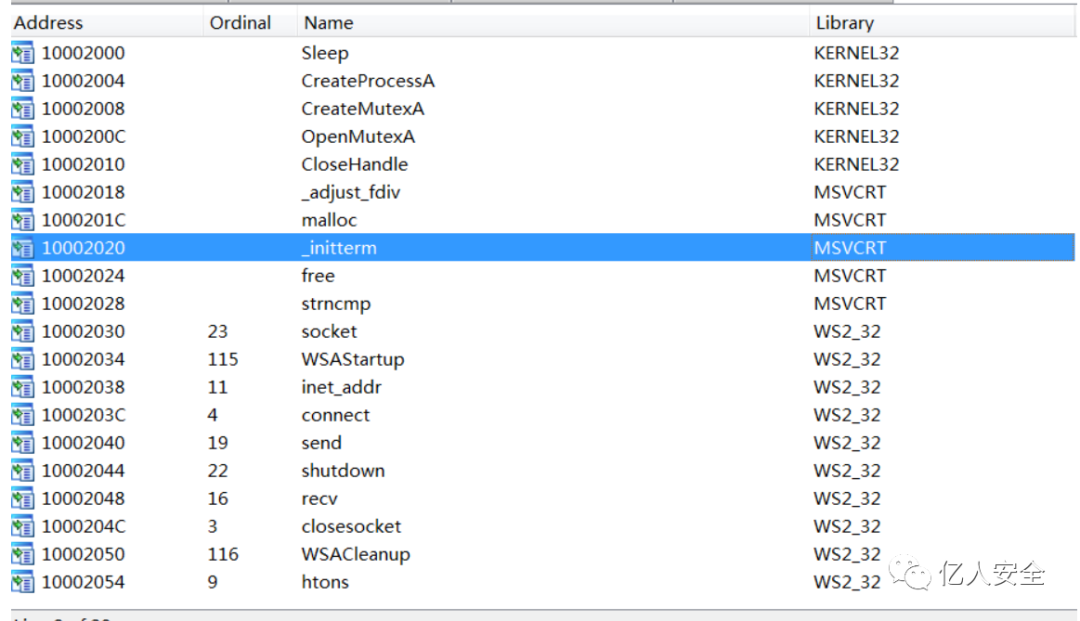Sort imports by the Ordinal column header

pyautogui.click(x=240, y=23)
